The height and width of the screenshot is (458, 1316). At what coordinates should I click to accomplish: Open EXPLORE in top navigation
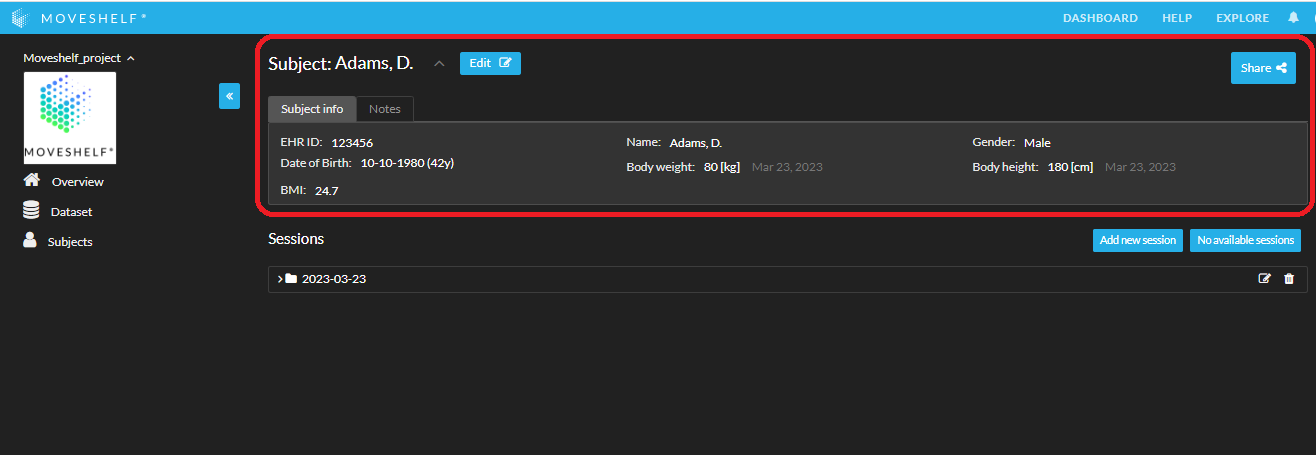pos(1242,18)
